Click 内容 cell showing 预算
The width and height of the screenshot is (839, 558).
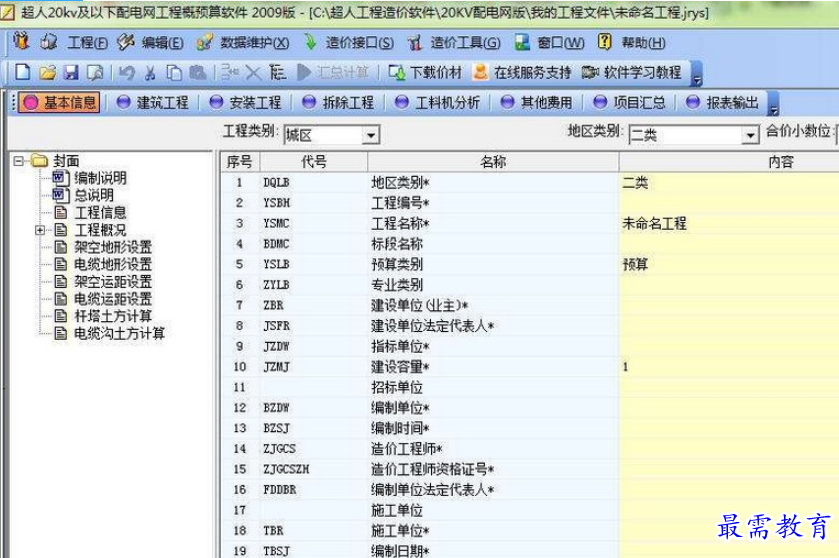729,264
